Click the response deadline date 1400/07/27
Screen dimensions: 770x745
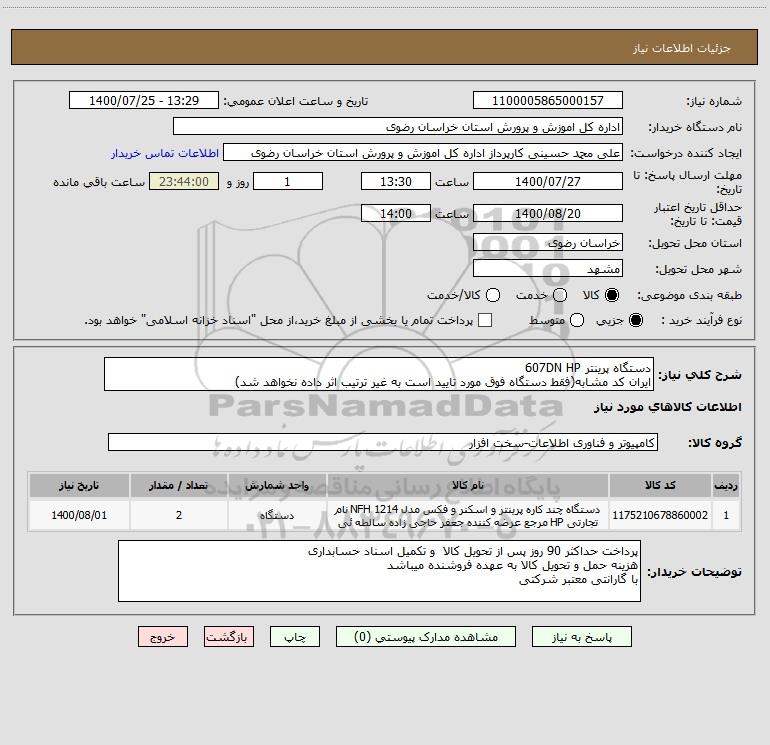[x=548, y=181]
